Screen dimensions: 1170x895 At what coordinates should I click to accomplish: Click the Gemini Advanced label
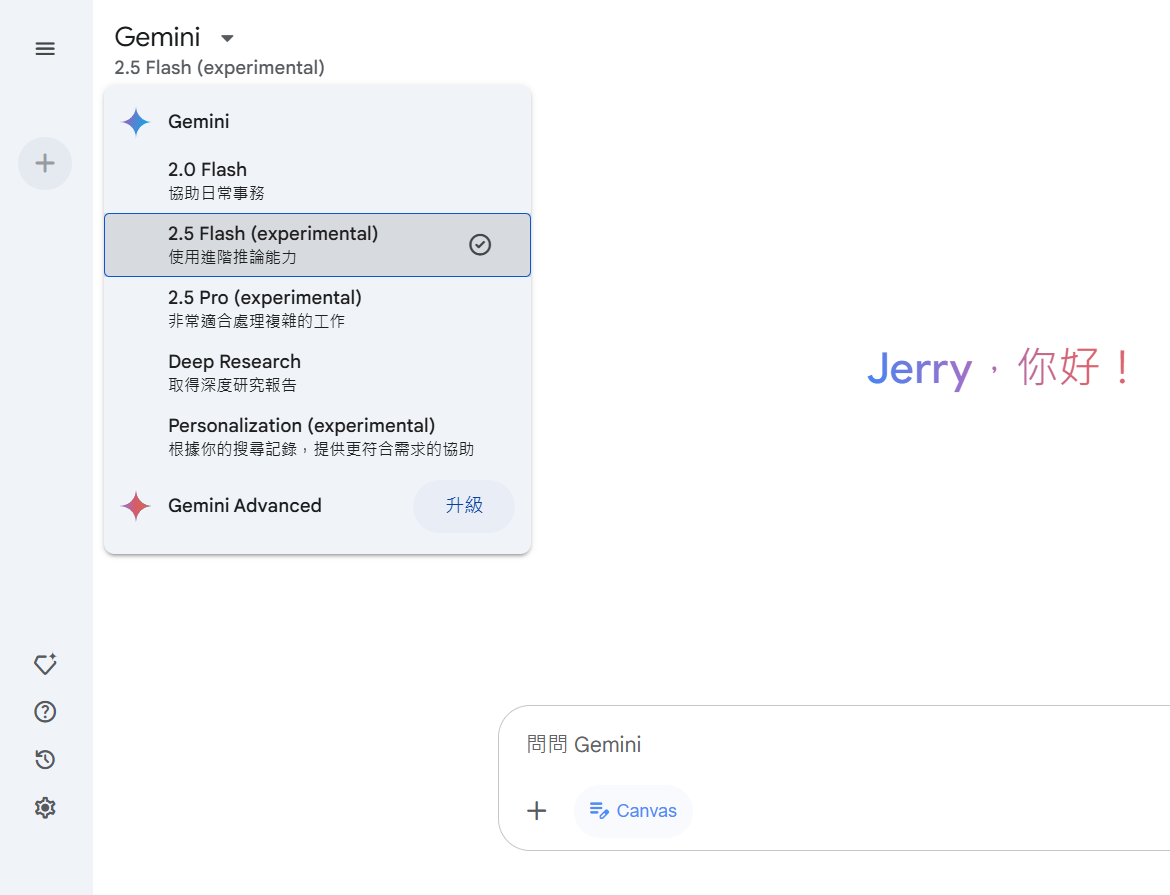(x=245, y=506)
